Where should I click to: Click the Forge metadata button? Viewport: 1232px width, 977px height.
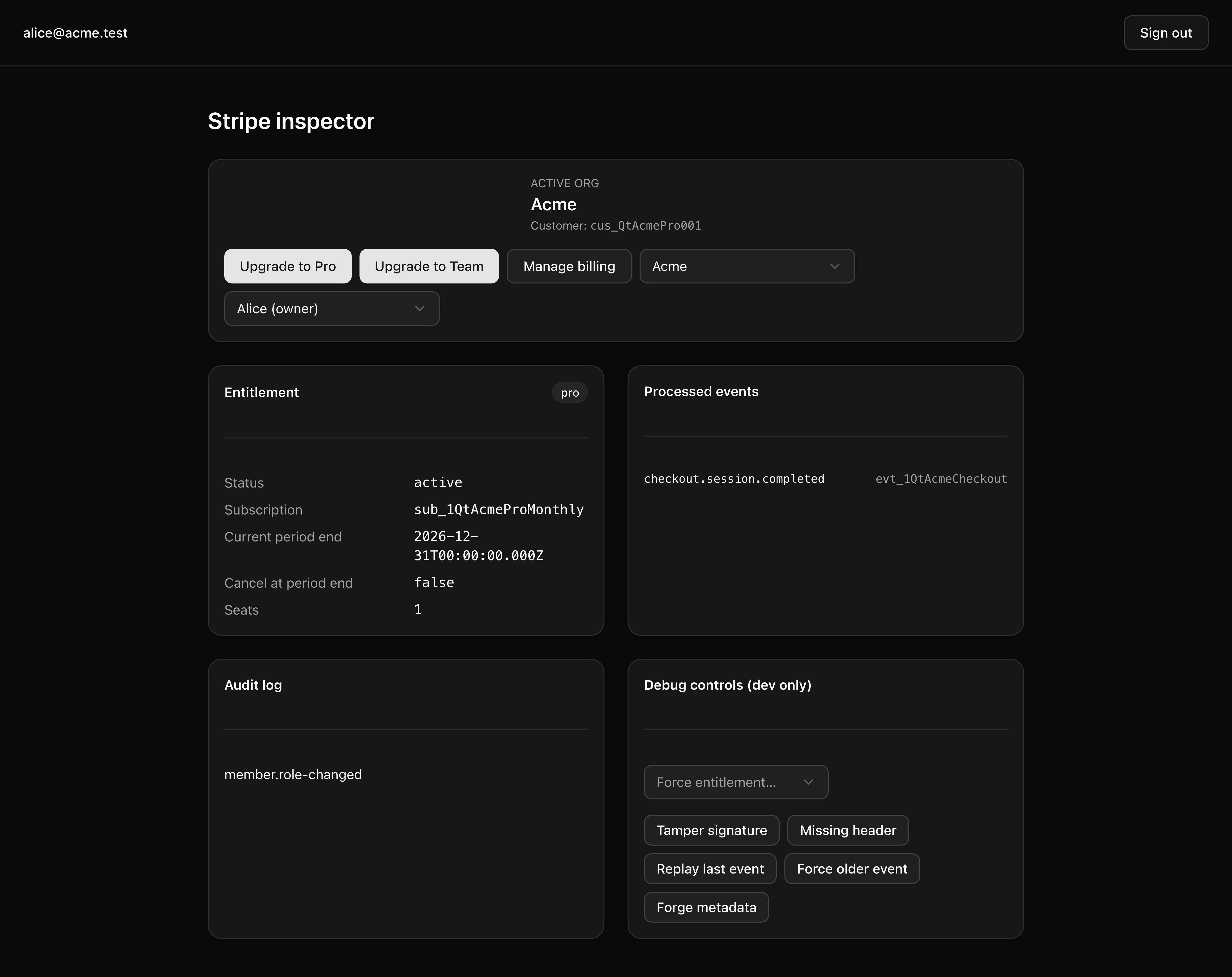(706, 907)
